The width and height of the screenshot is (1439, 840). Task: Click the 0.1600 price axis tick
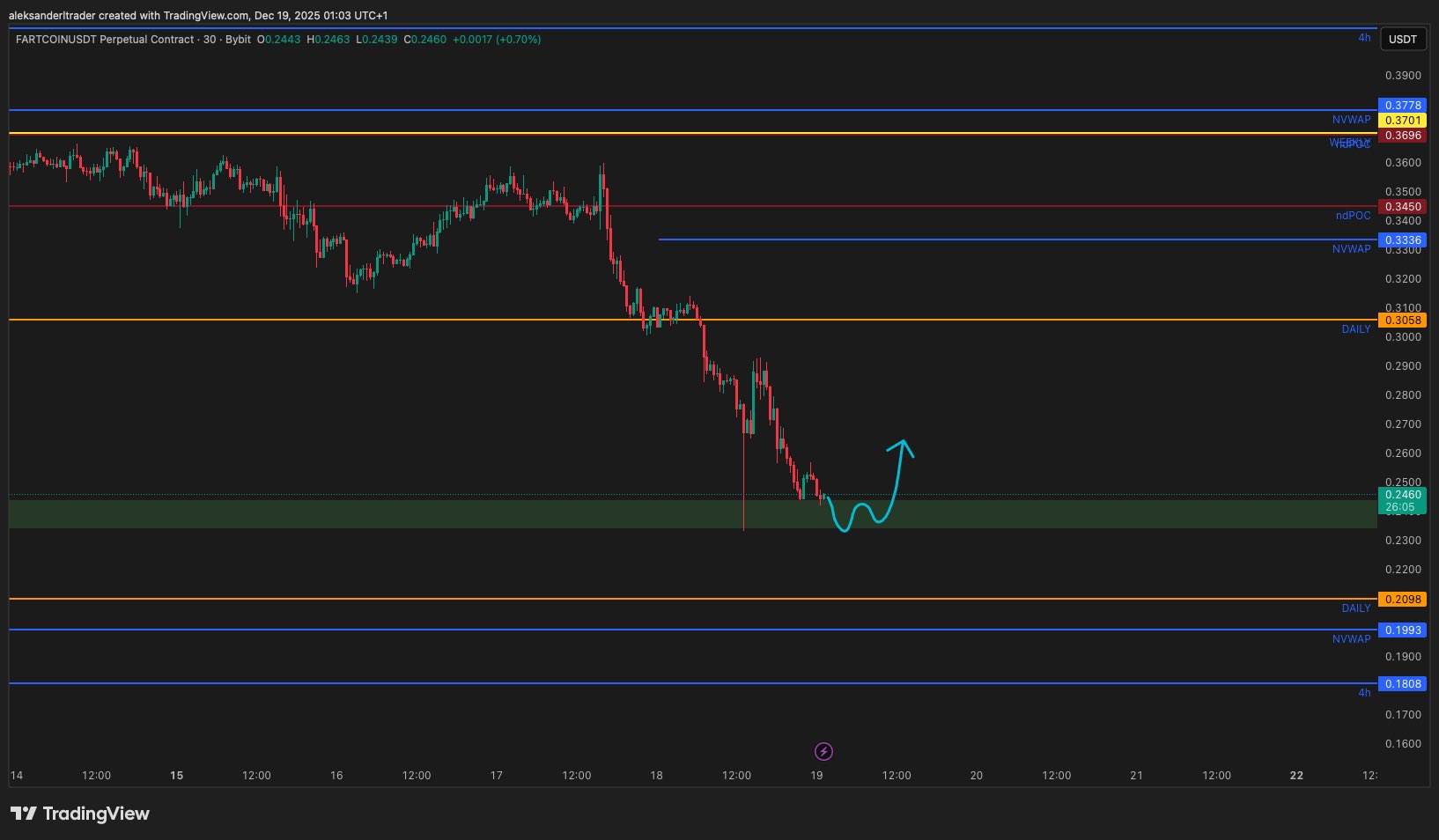tap(1403, 744)
